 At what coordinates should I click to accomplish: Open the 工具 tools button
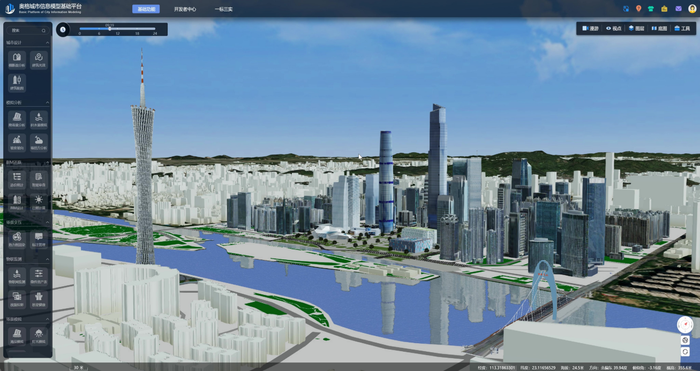[x=683, y=29]
